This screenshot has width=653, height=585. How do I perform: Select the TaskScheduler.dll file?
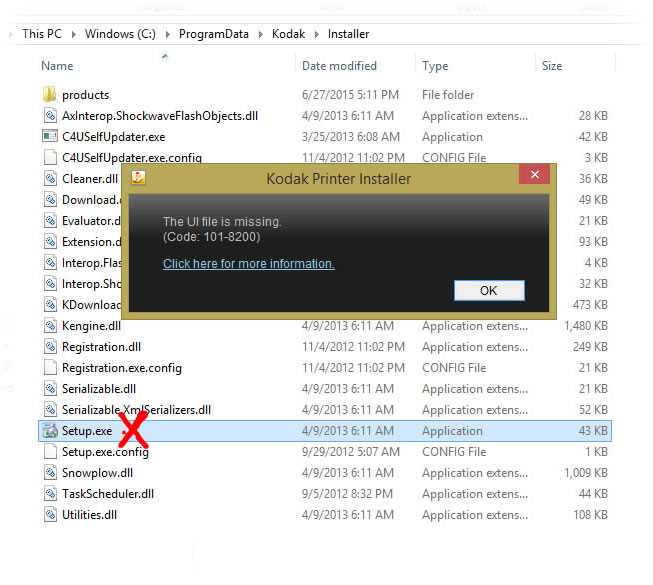[108, 494]
